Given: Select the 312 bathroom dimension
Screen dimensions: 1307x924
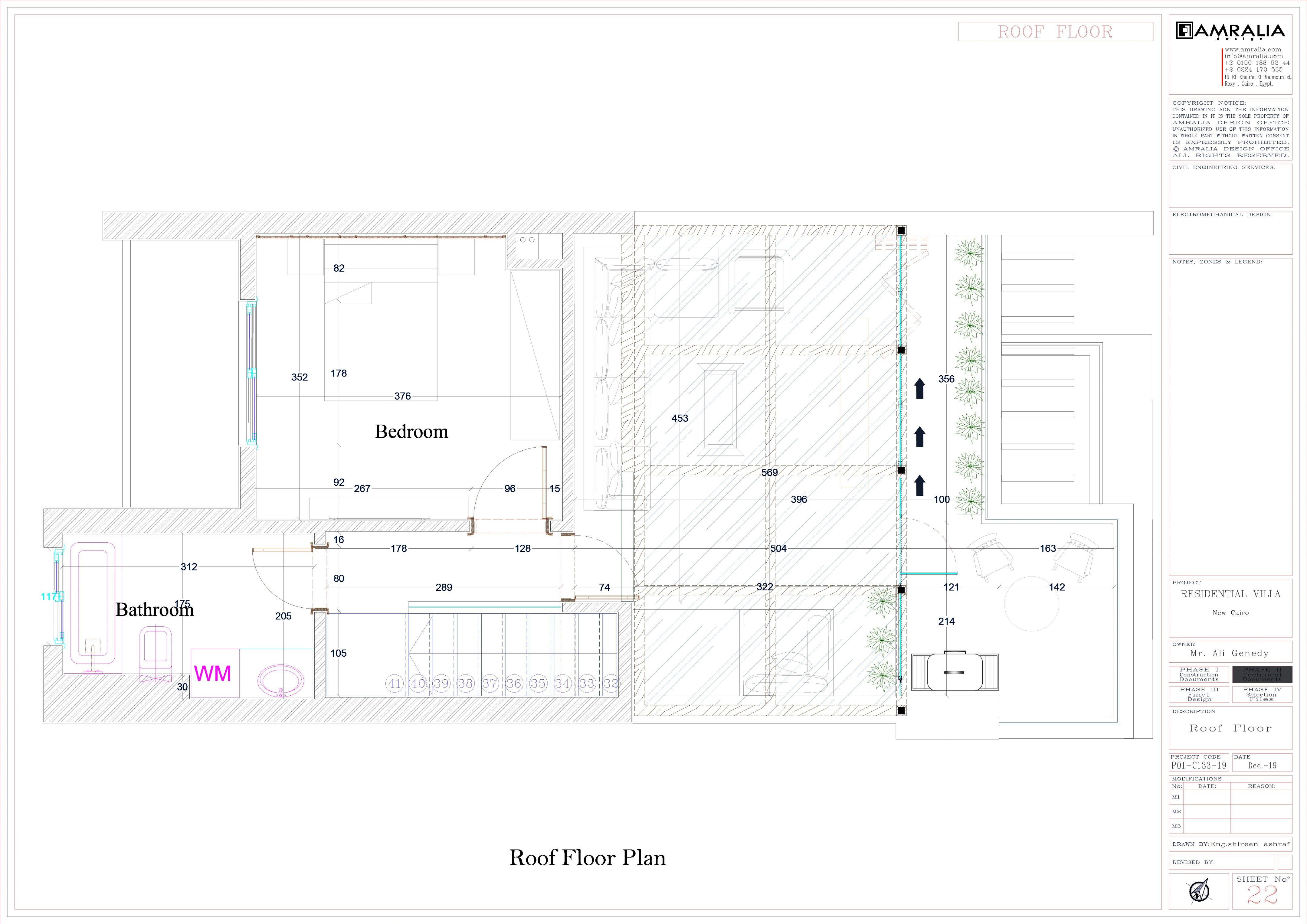Looking at the screenshot, I should 189,567.
